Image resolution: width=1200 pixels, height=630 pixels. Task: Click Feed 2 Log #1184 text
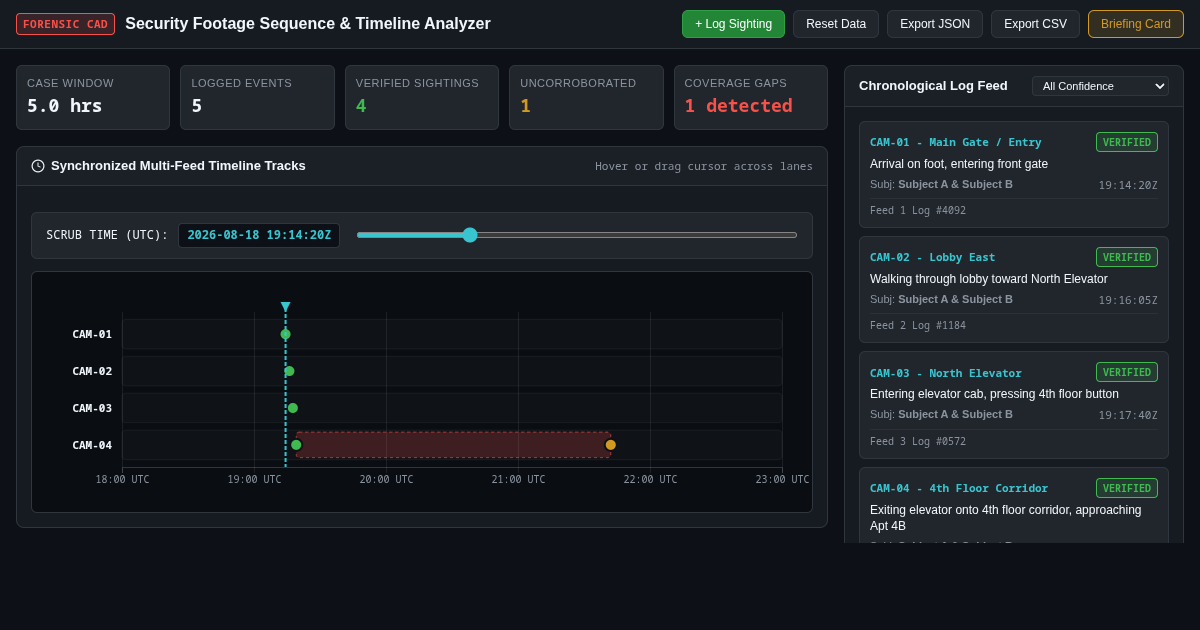point(918,326)
